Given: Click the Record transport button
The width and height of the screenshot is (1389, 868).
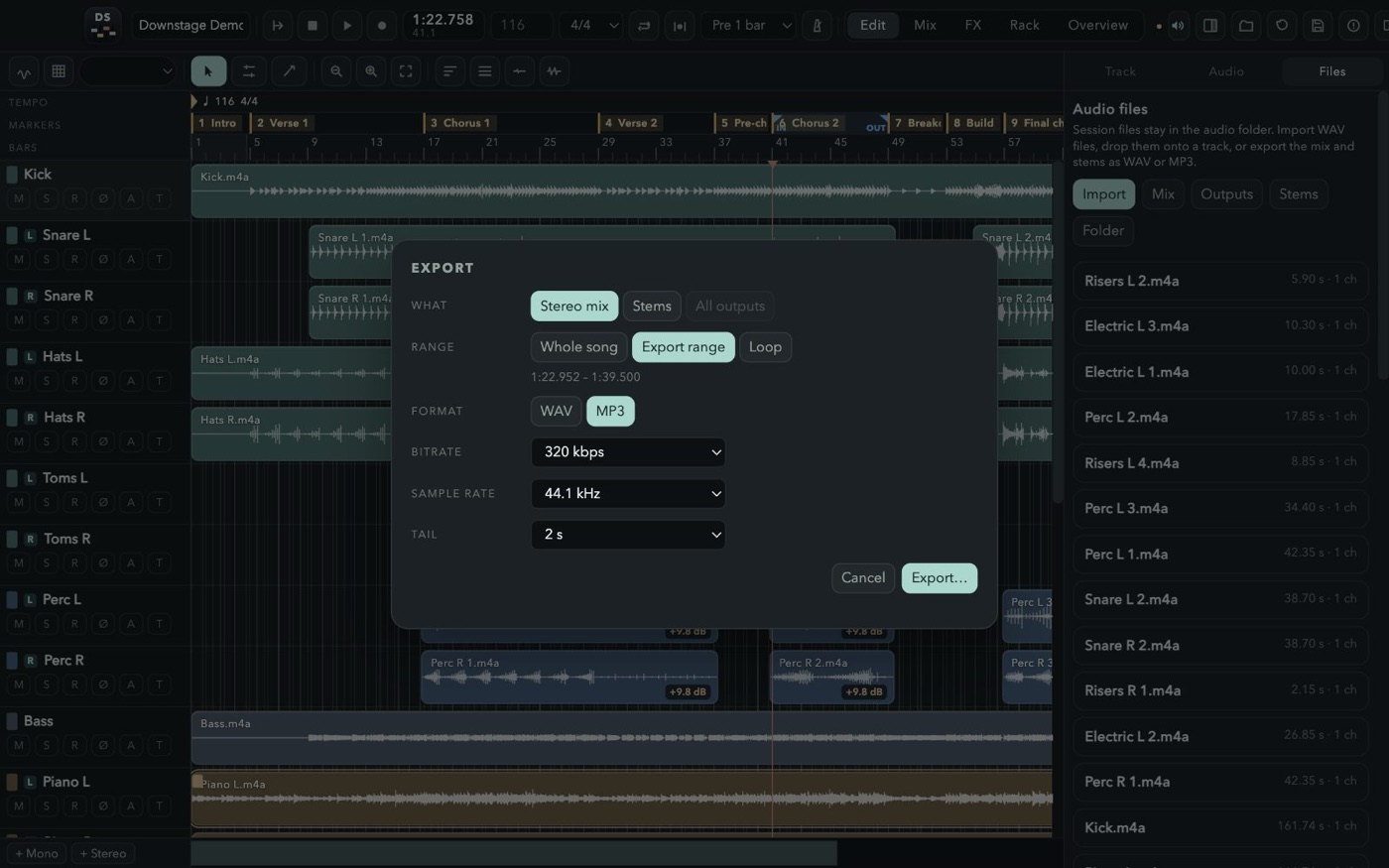Looking at the screenshot, I should coord(382,26).
